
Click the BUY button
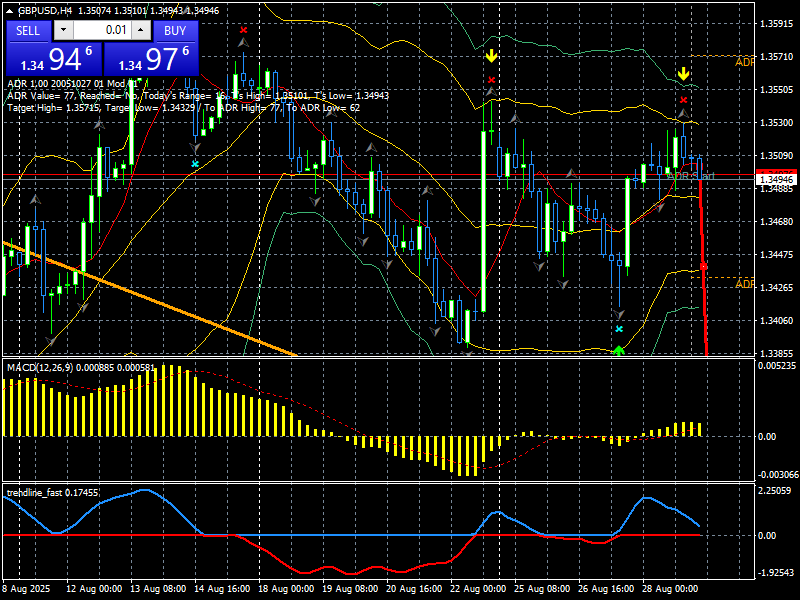click(175, 31)
